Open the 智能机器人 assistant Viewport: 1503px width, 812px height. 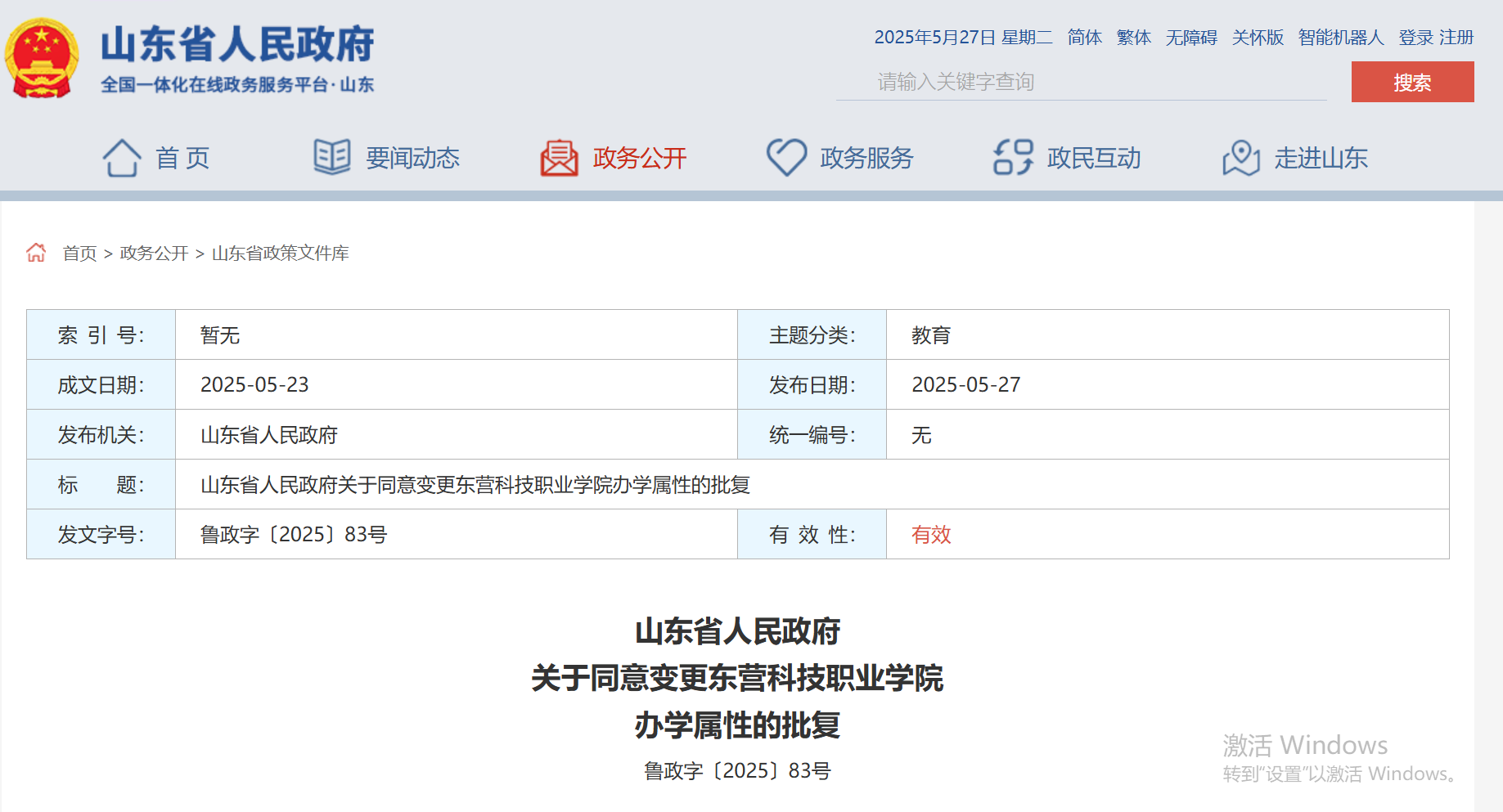1341,38
